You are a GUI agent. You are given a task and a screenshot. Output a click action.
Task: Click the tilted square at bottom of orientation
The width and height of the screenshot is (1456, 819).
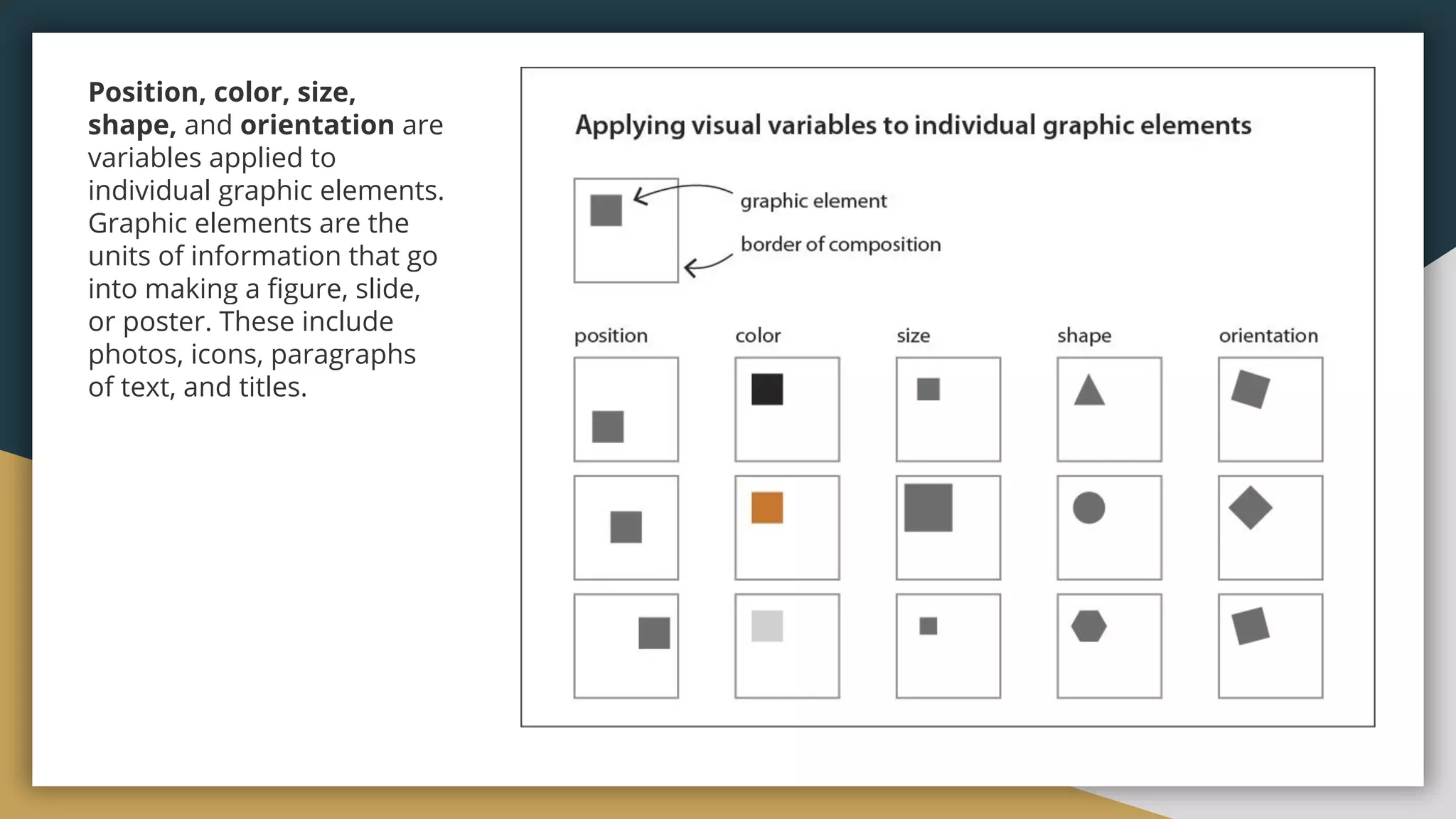(1251, 626)
